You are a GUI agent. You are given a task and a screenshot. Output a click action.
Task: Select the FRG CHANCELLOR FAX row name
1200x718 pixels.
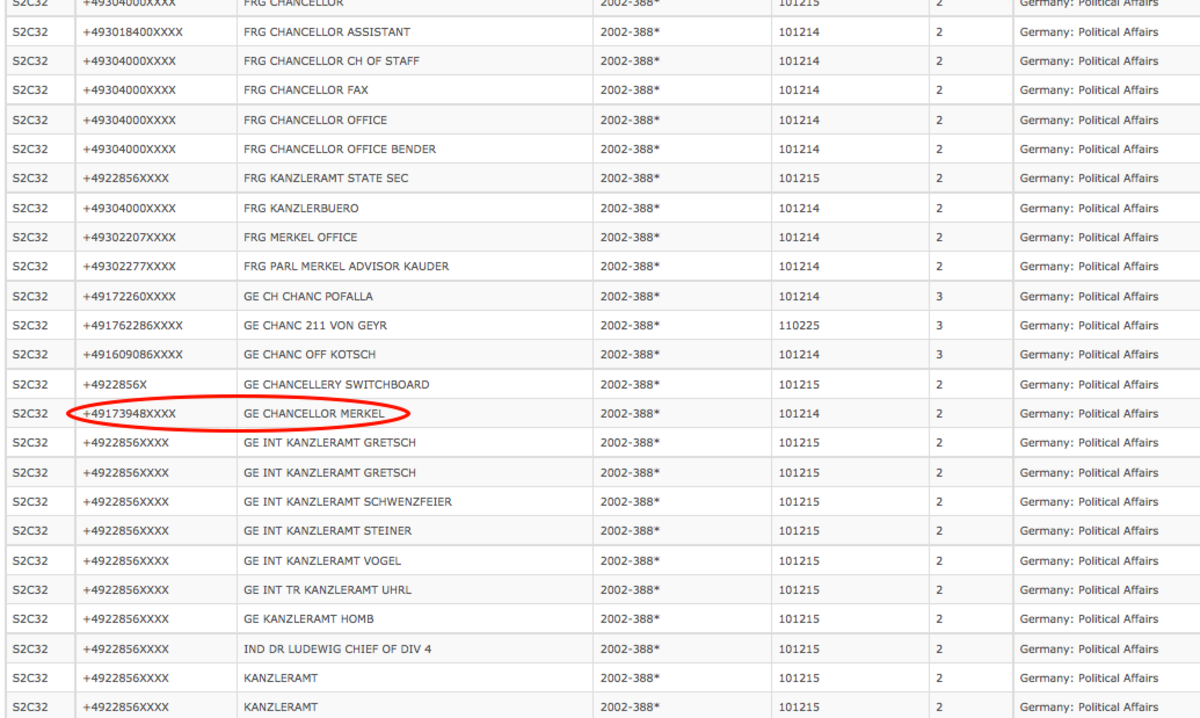pos(305,90)
